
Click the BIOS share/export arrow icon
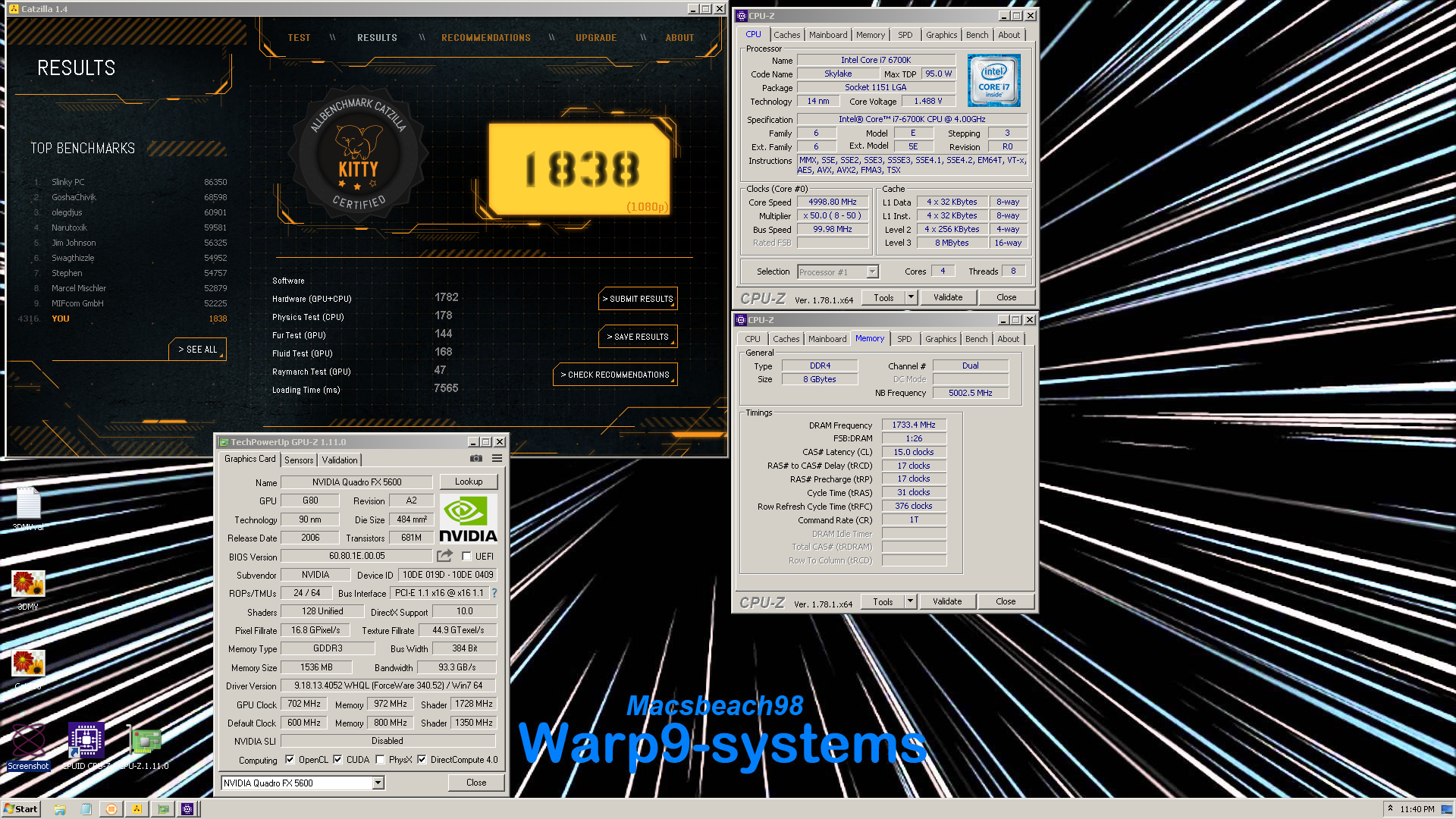445,556
